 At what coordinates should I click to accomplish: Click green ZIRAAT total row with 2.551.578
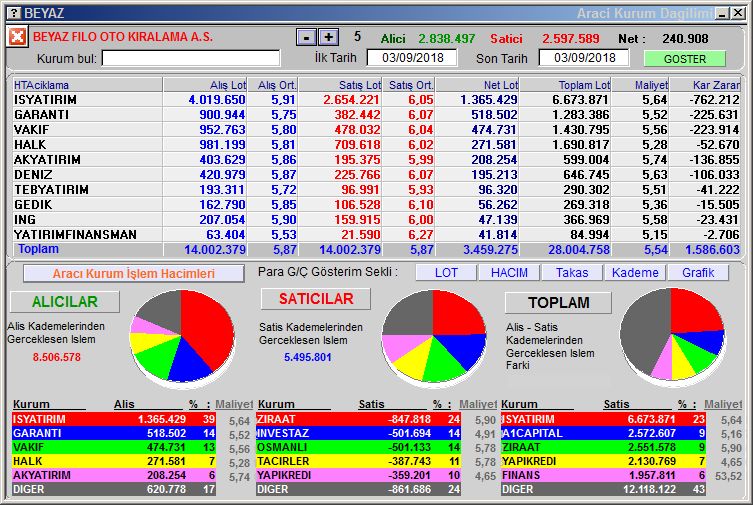(x=604, y=447)
